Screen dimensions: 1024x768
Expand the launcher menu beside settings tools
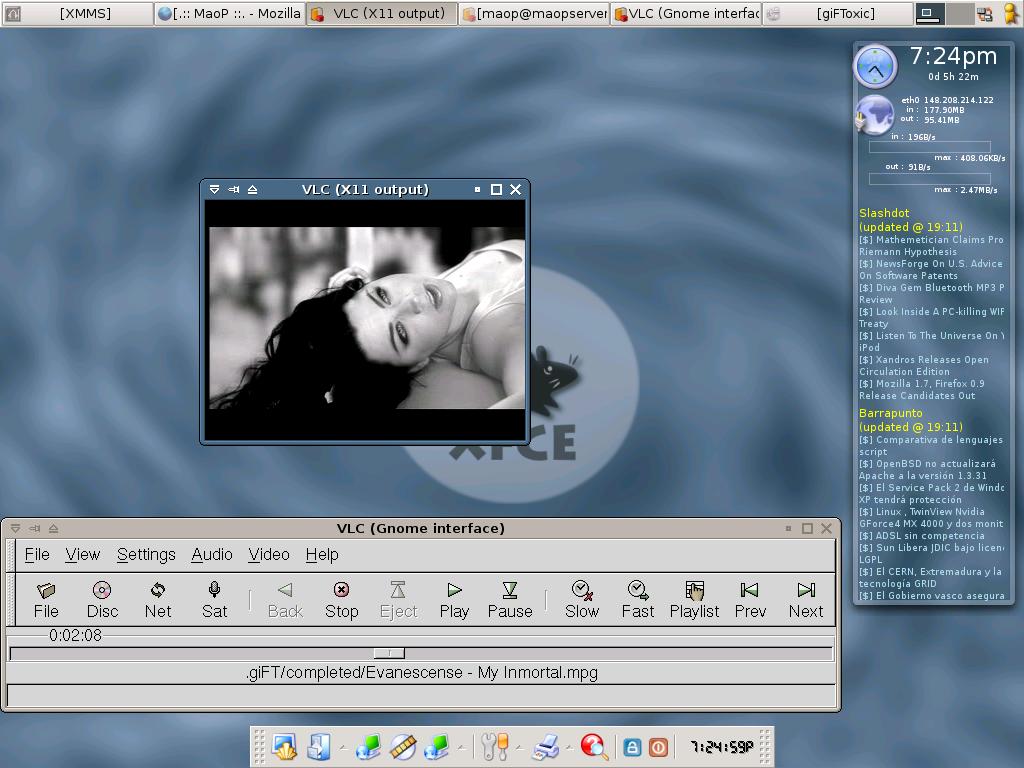[x=519, y=747]
